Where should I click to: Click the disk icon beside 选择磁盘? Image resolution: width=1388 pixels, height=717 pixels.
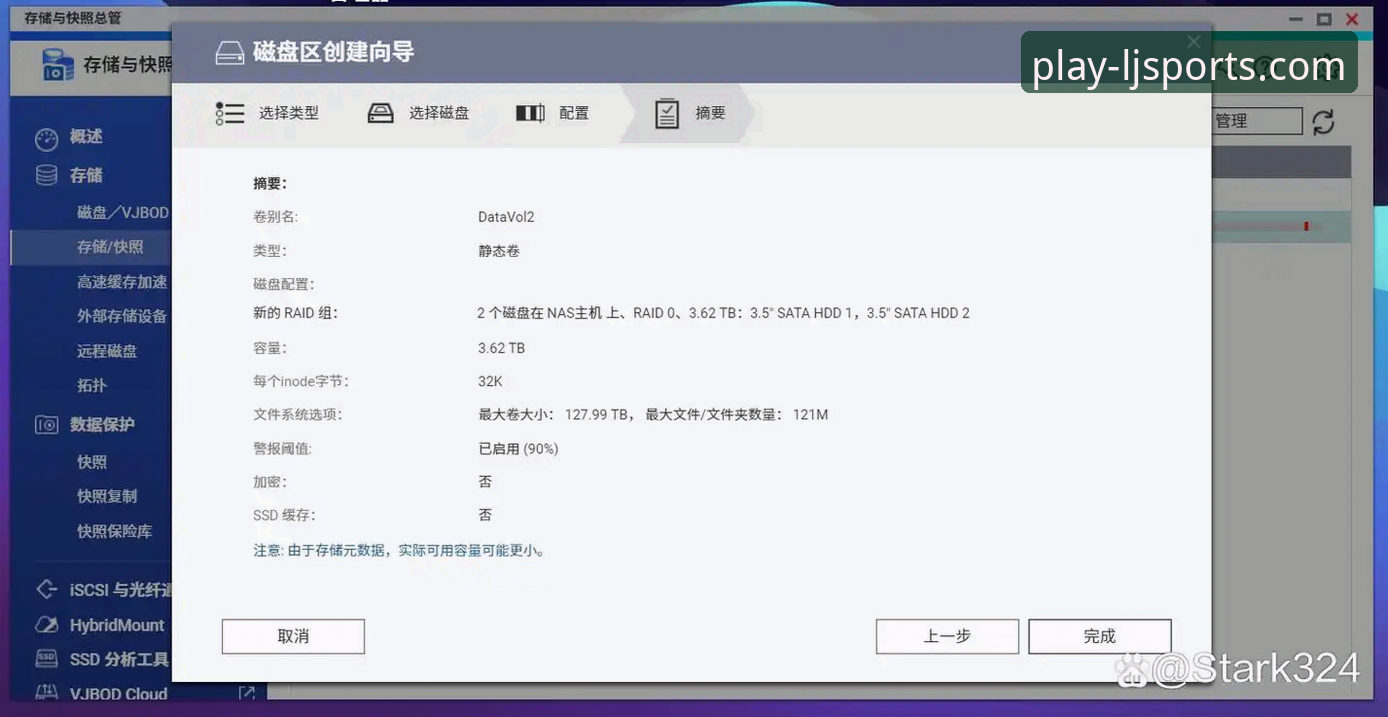pos(381,113)
